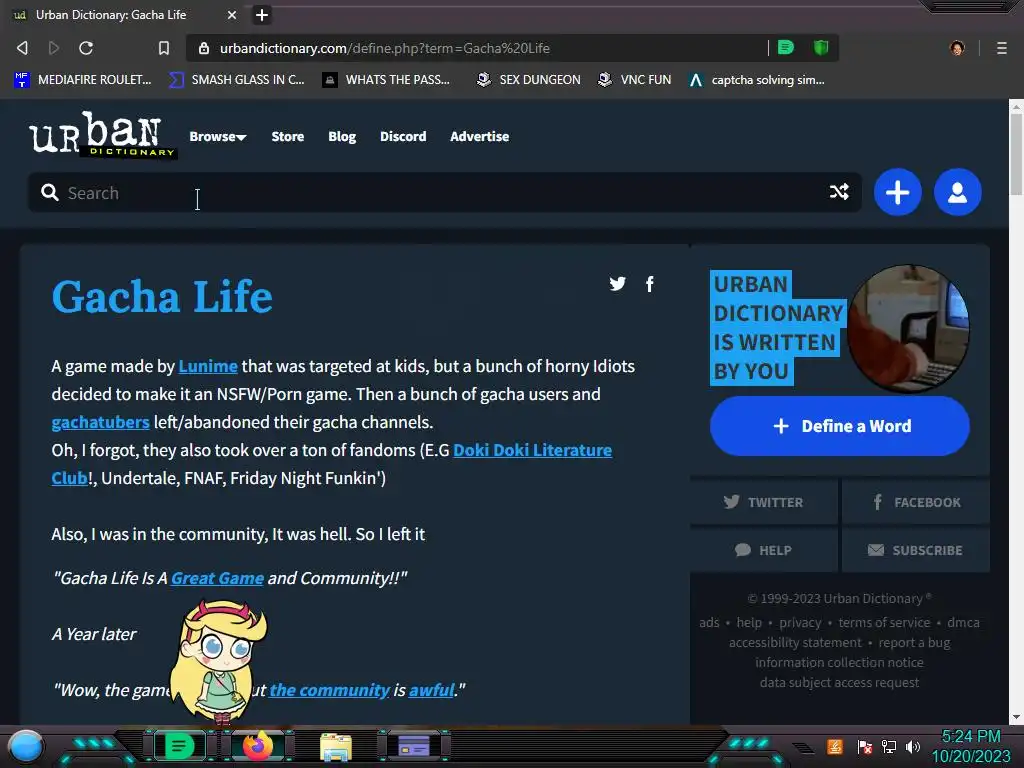Open browser profile avatar
Screen dimensions: 1024x768
(x=957, y=48)
